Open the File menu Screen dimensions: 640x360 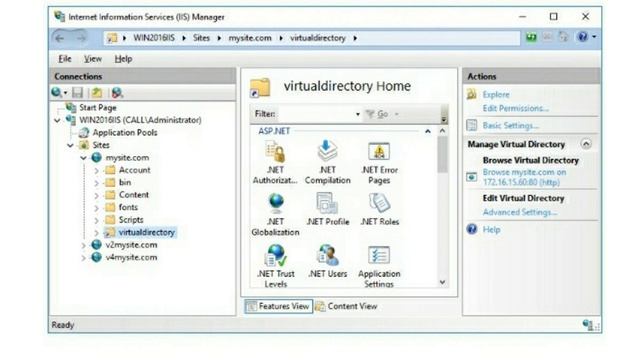click(x=64, y=59)
